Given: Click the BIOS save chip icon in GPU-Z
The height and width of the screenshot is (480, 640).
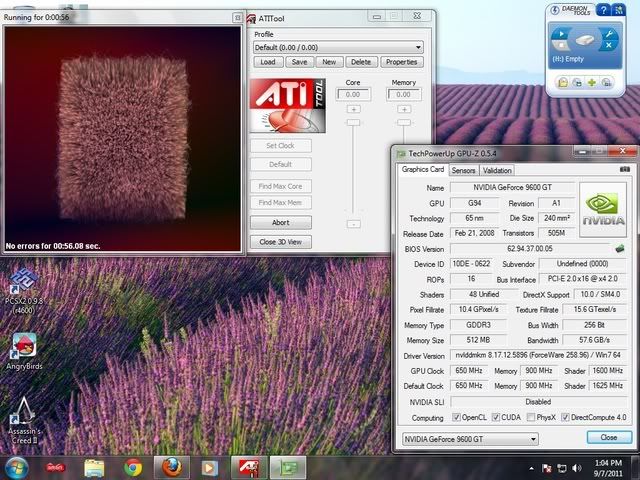Looking at the screenshot, I should [620, 248].
